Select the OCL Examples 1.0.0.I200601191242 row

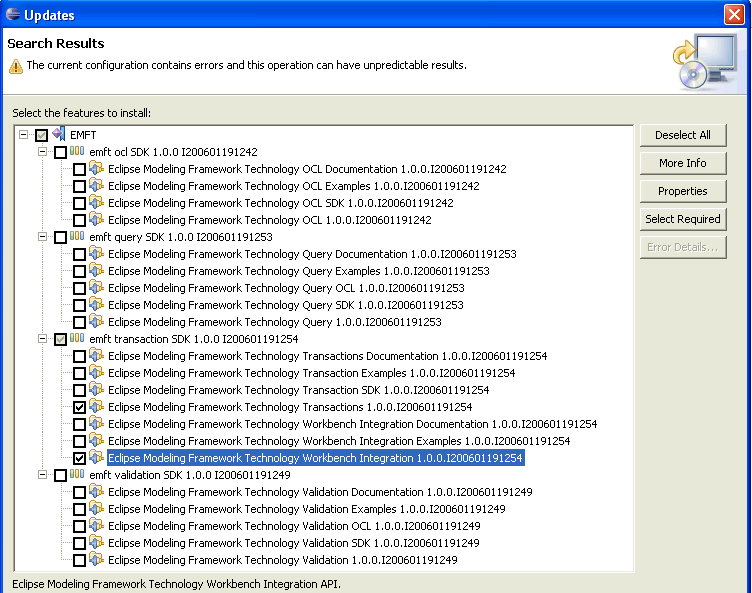(x=294, y=186)
